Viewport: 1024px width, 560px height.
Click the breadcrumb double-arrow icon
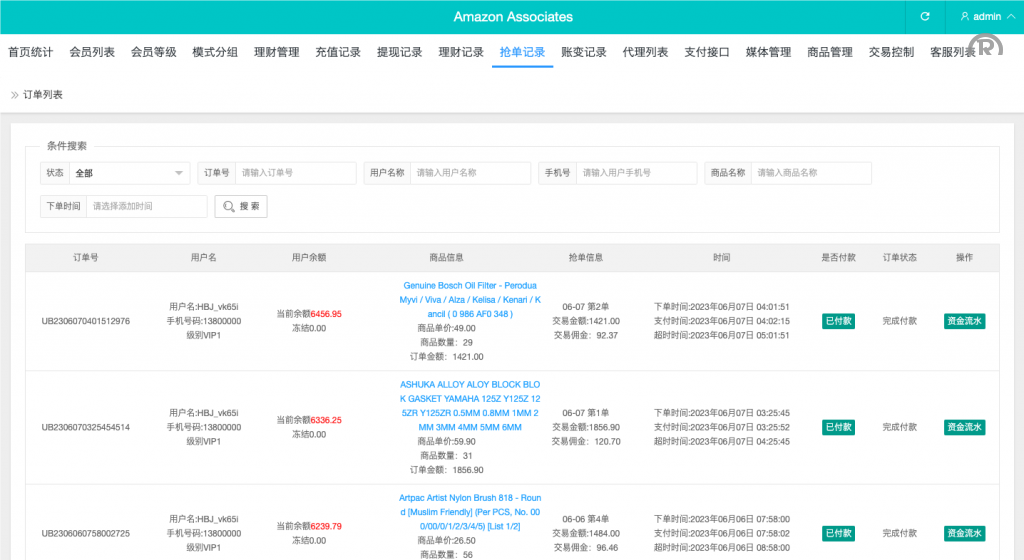coord(14,95)
